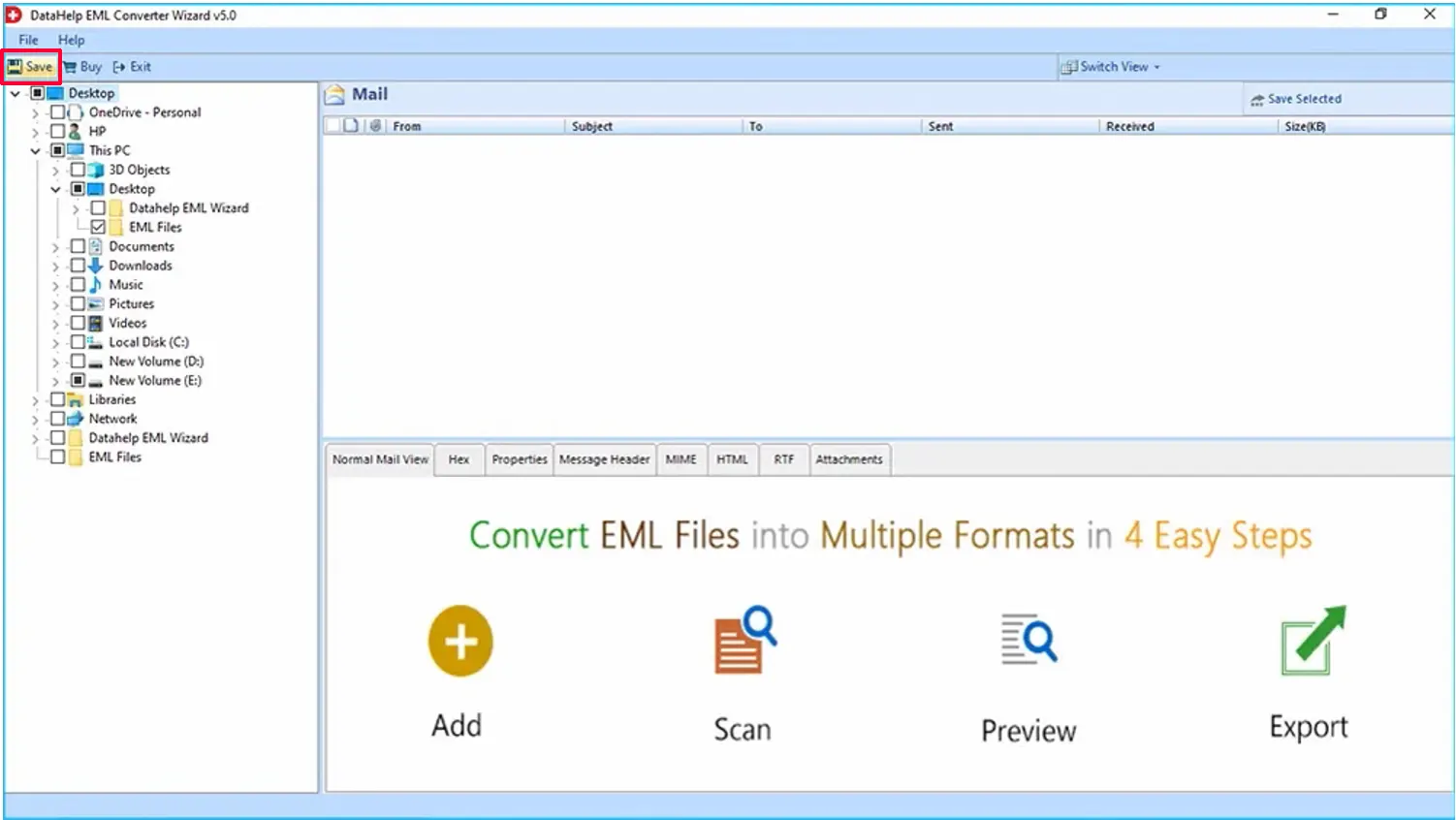1456x820 pixels.
Task: Toggle the select-all checkbox in mail header
Action: tap(333, 126)
